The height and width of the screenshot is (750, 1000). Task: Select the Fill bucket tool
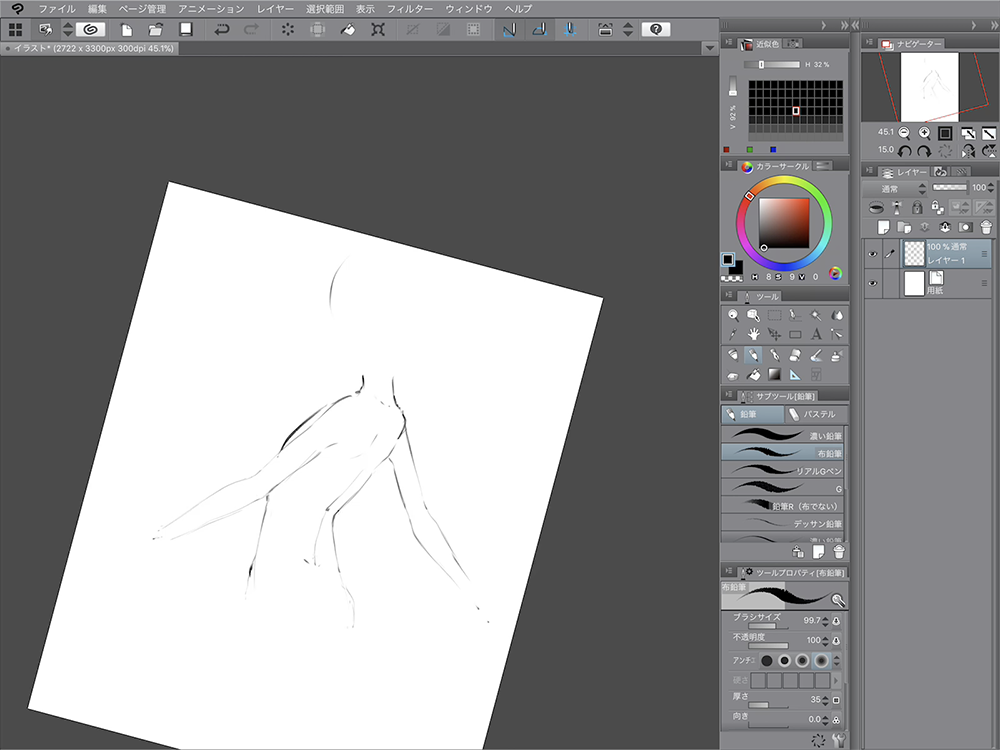pos(753,374)
